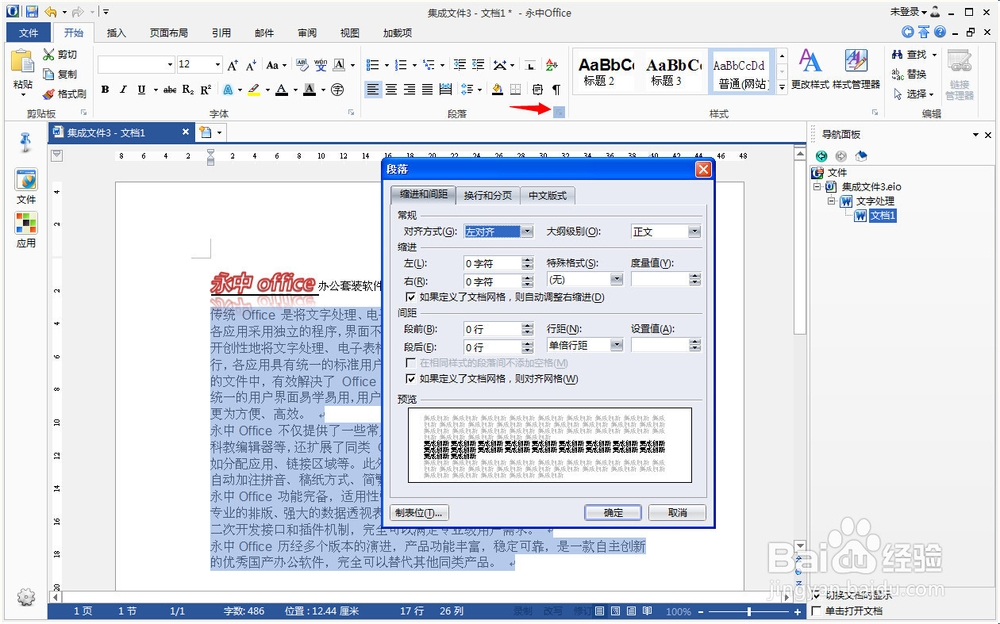This screenshot has height=624, width=1000.
Task: Click the pinyin guide (wén) icon
Action: [x=321, y=65]
